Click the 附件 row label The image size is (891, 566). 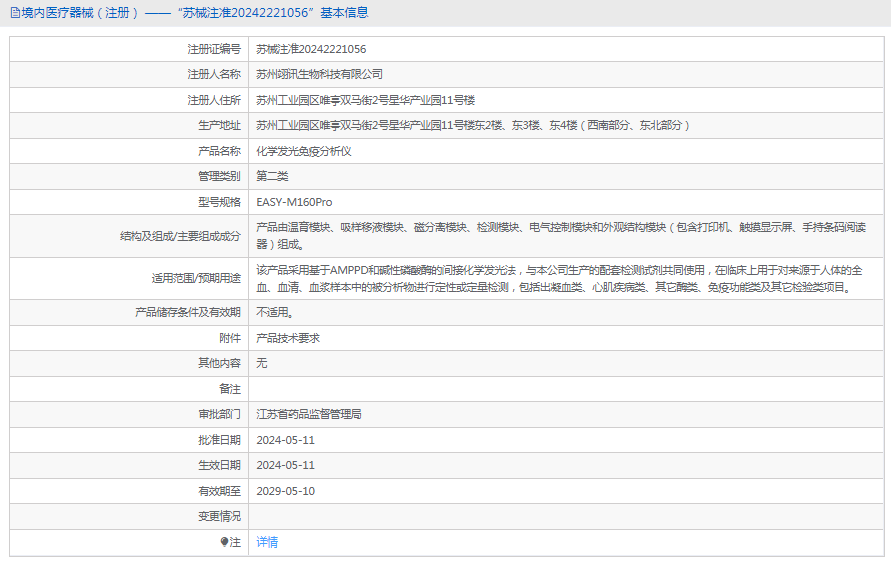coord(230,338)
